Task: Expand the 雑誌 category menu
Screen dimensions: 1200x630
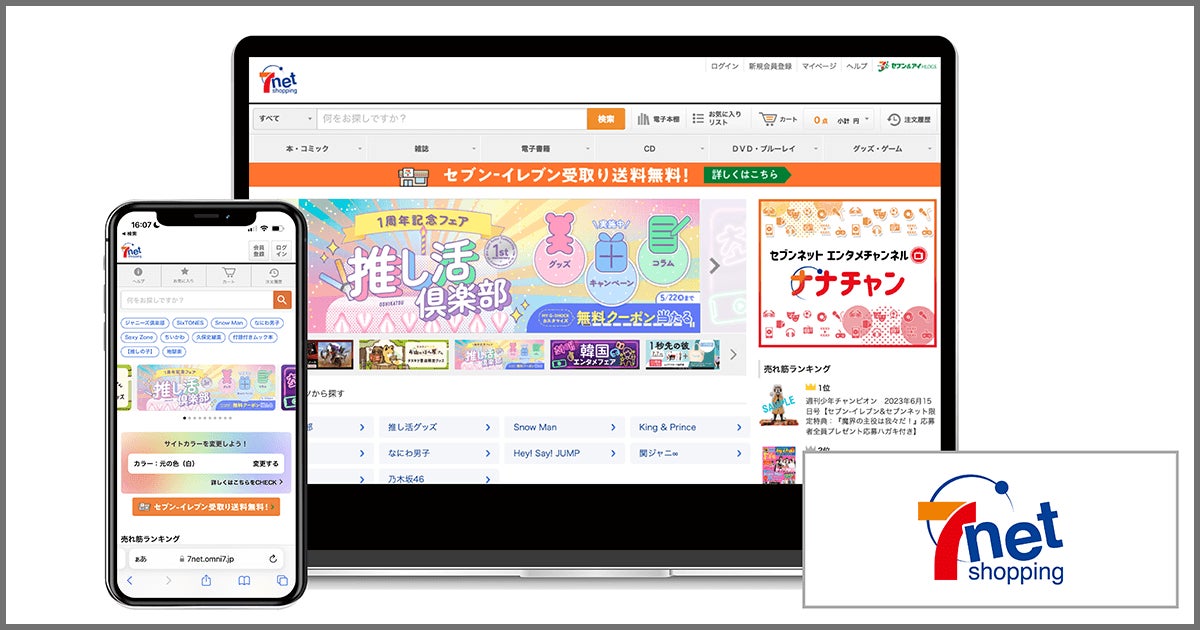Action: coord(423,149)
